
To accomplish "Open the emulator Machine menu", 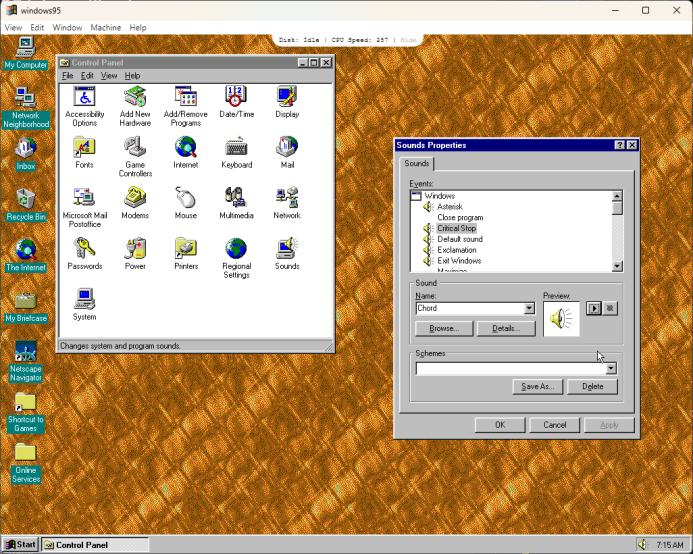I will (x=106, y=27).
